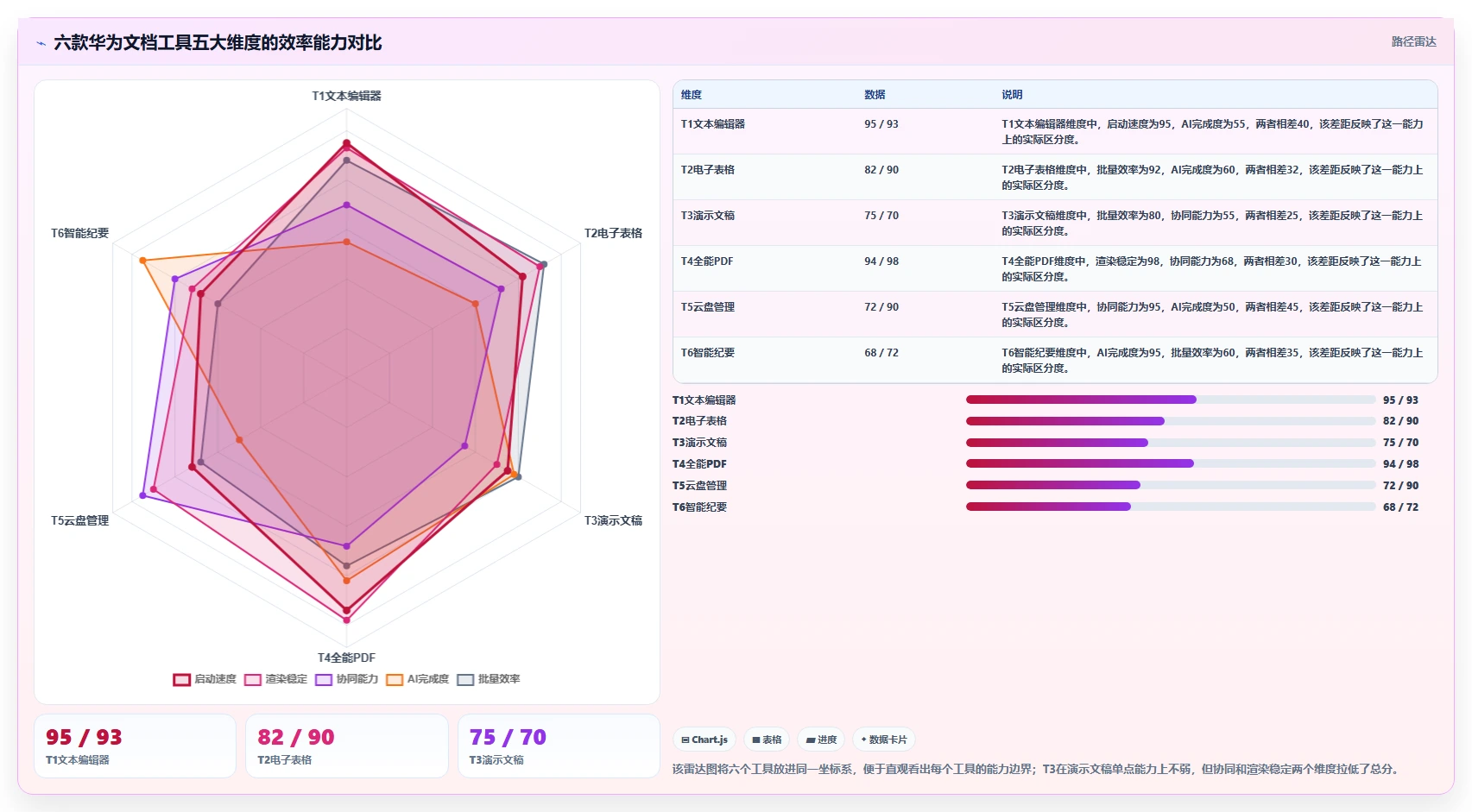1472x812 pixels.
Task: Toggle the 渲染稳定 legend series
Action: coord(275,679)
